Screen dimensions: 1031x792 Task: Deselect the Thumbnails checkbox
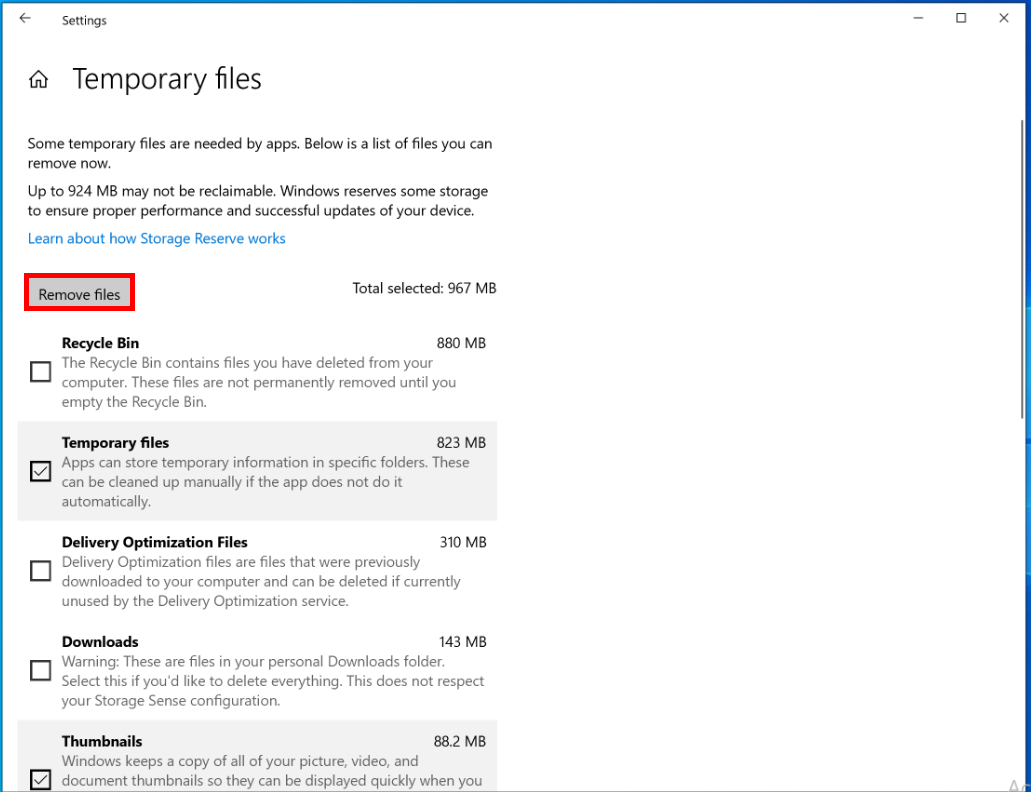click(x=40, y=778)
